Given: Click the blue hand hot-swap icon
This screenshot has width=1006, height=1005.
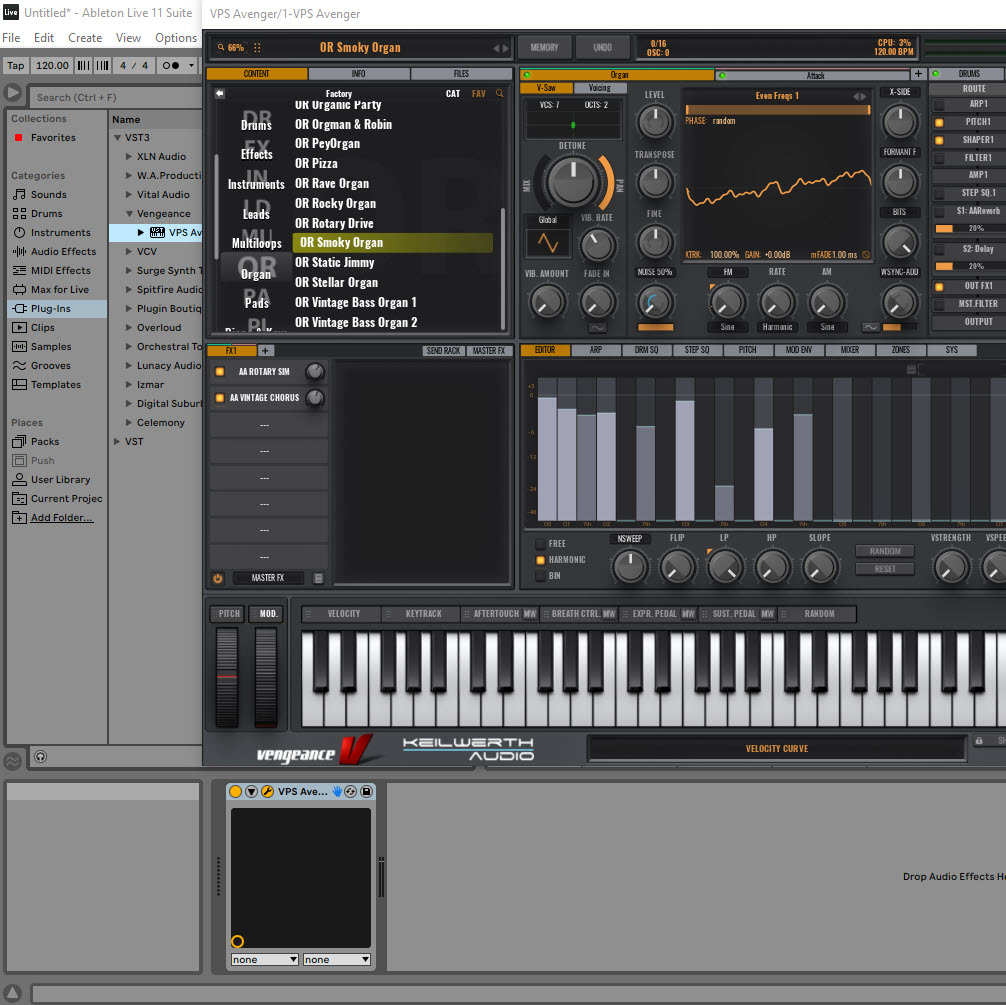Looking at the screenshot, I should coord(338,791).
